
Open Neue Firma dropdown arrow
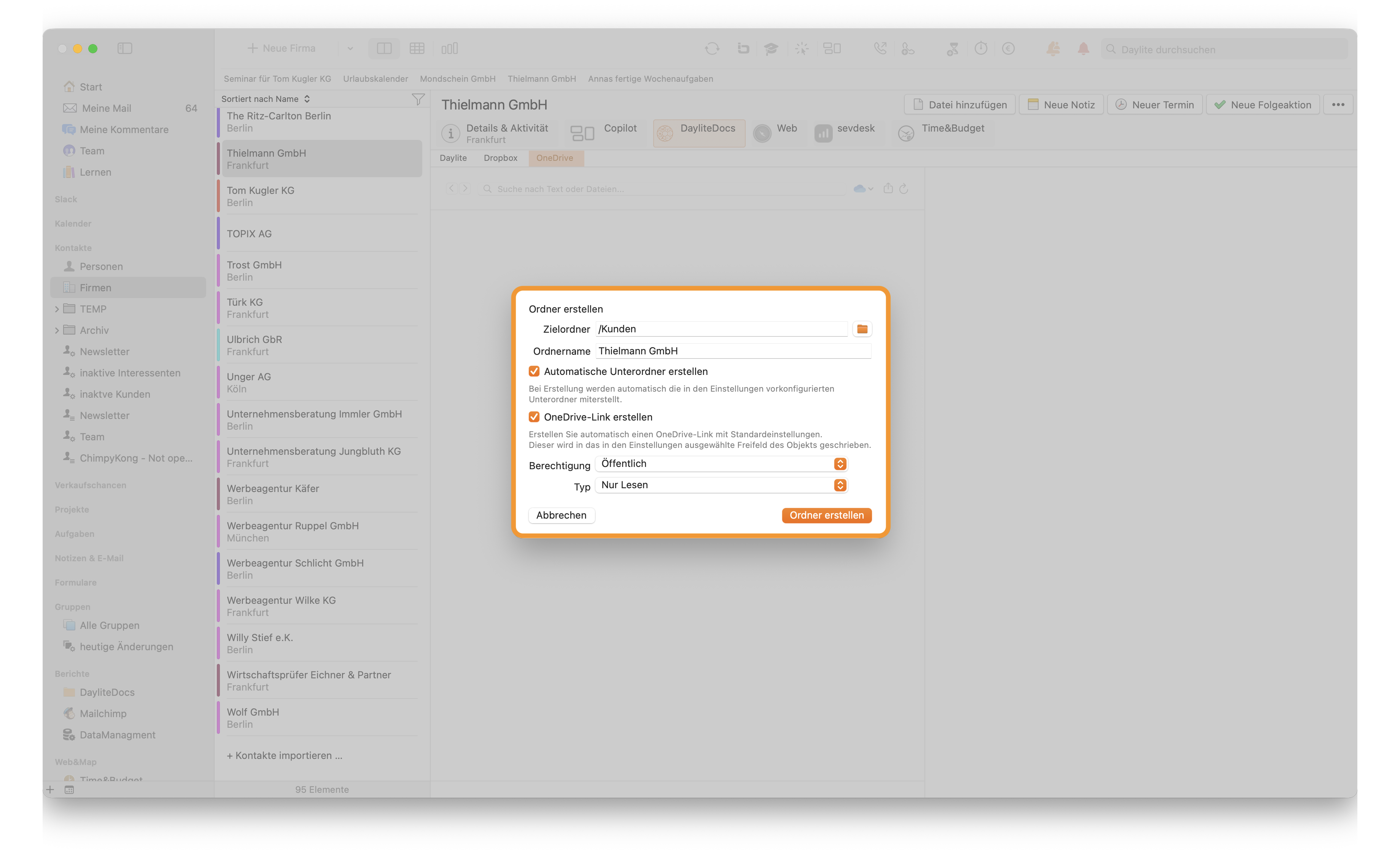click(x=350, y=48)
